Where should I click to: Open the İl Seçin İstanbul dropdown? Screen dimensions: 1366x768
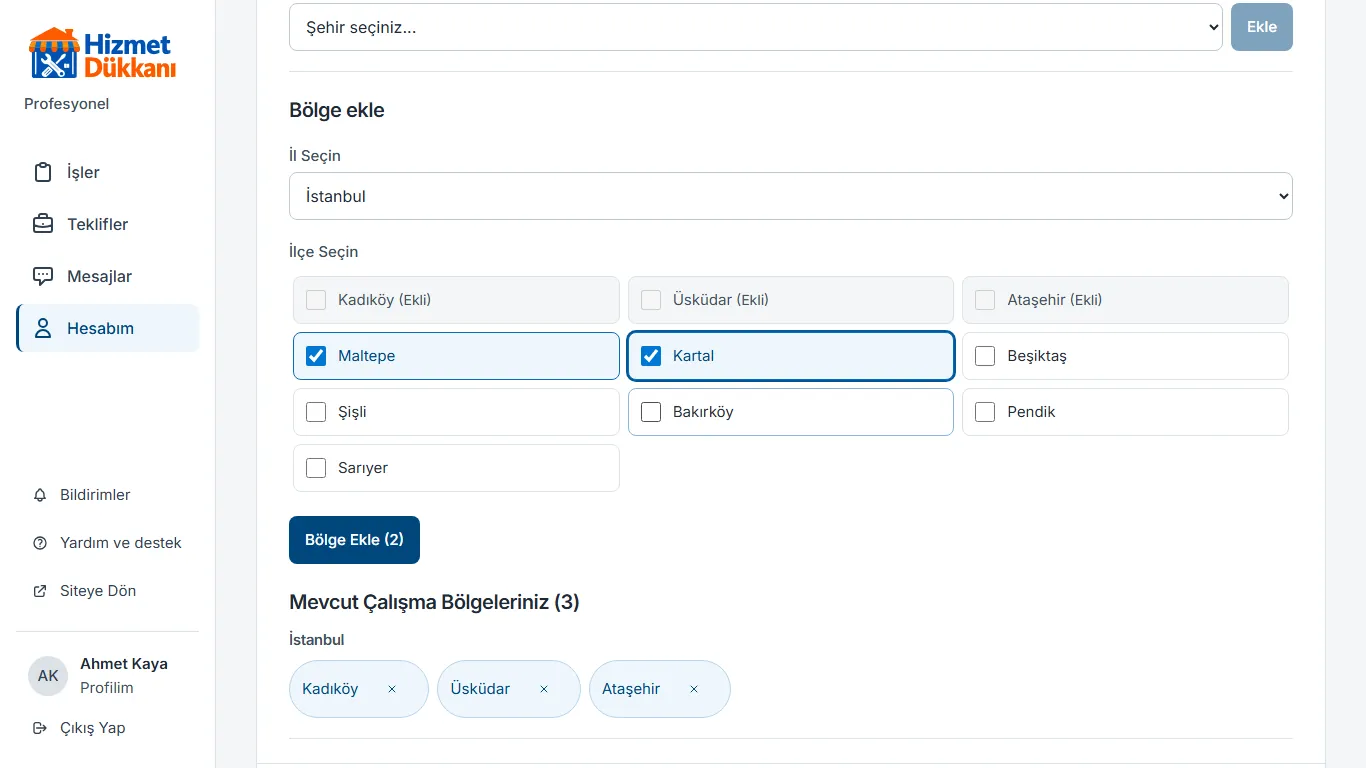(x=791, y=196)
